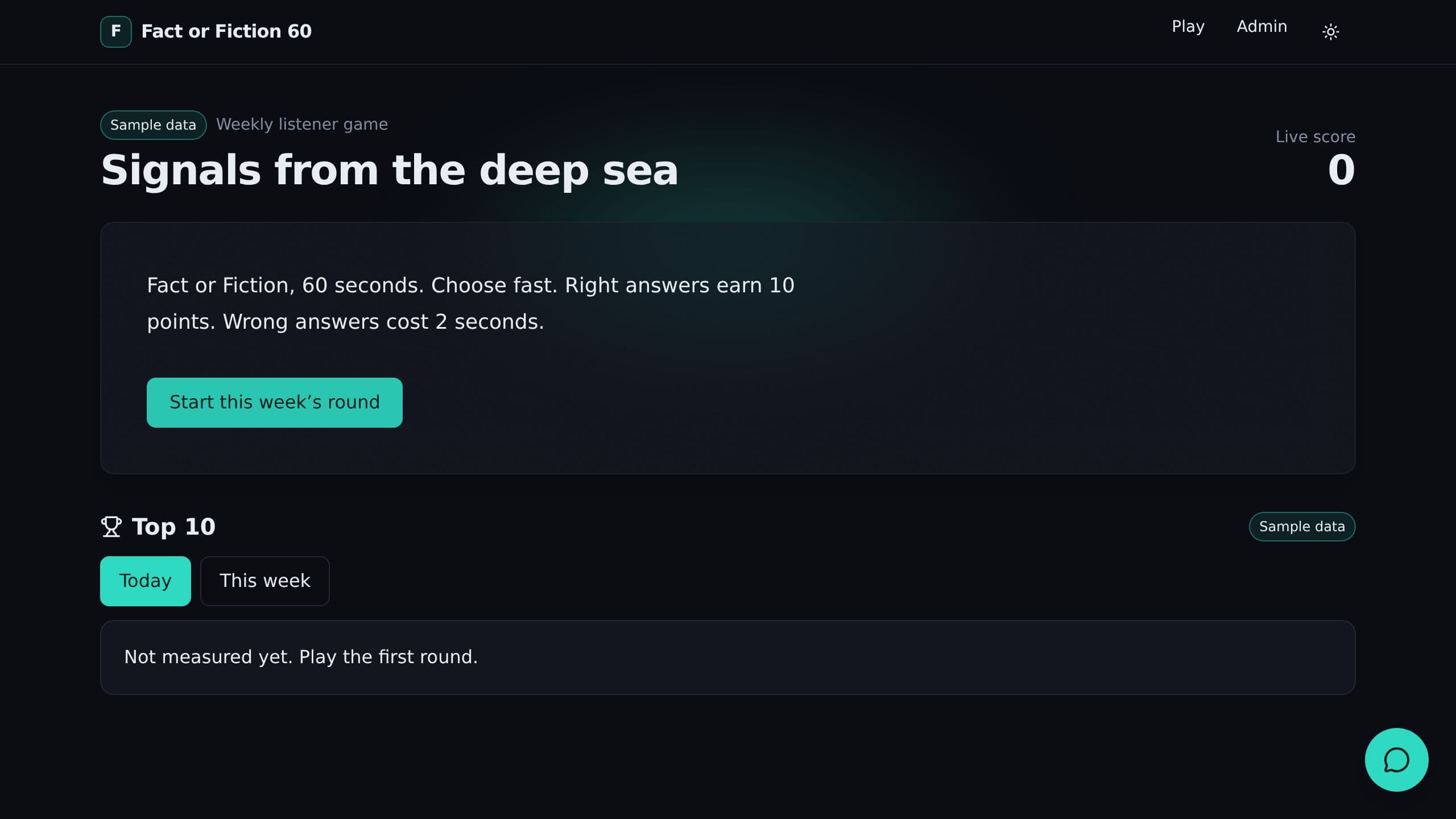Click the Weekly listener game label
The width and height of the screenshot is (1456, 819).
point(302,125)
